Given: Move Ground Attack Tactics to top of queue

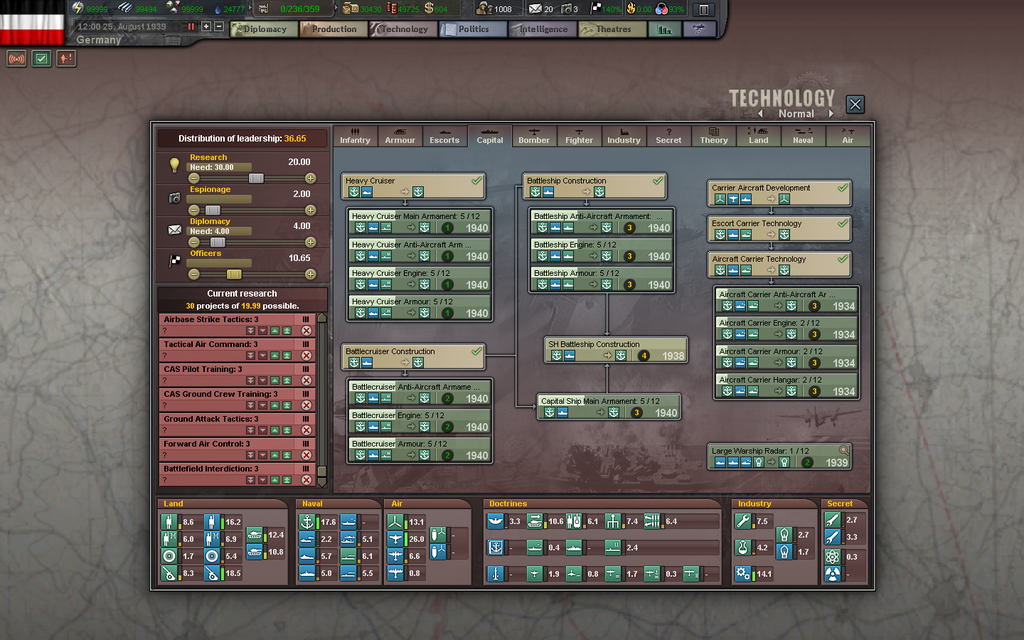Looking at the screenshot, I should pos(287,430).
